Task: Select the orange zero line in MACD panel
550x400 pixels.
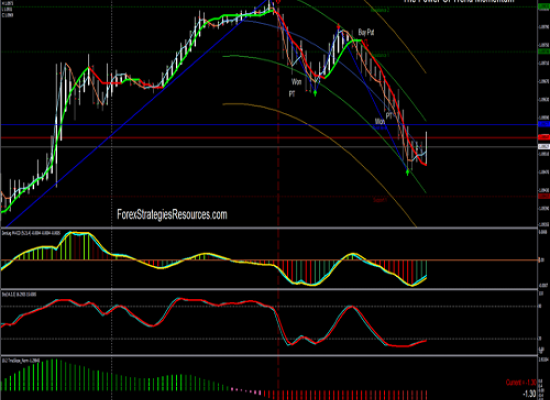Action: (269, 260)
